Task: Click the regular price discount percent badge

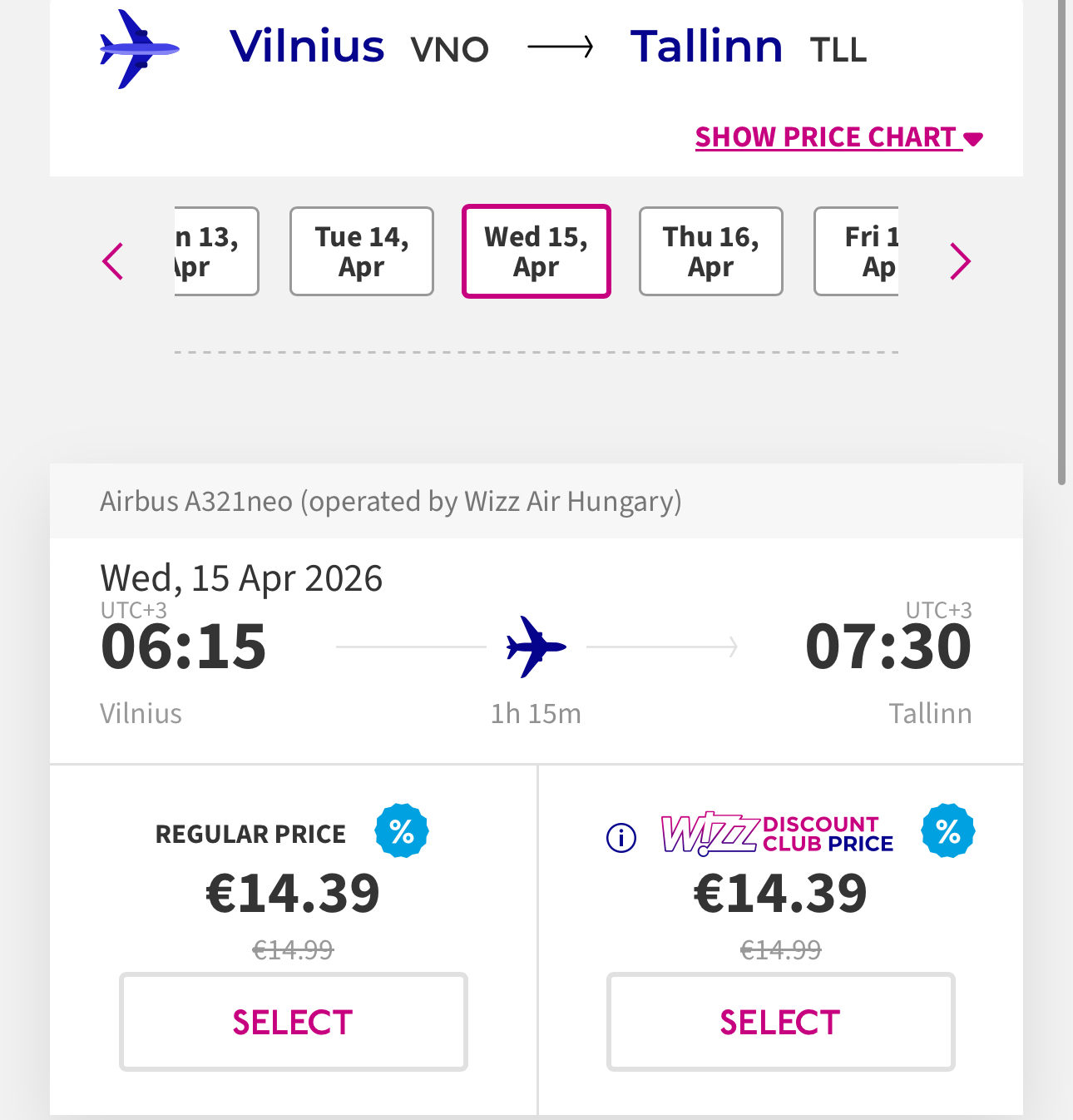Action: point(402,830)
